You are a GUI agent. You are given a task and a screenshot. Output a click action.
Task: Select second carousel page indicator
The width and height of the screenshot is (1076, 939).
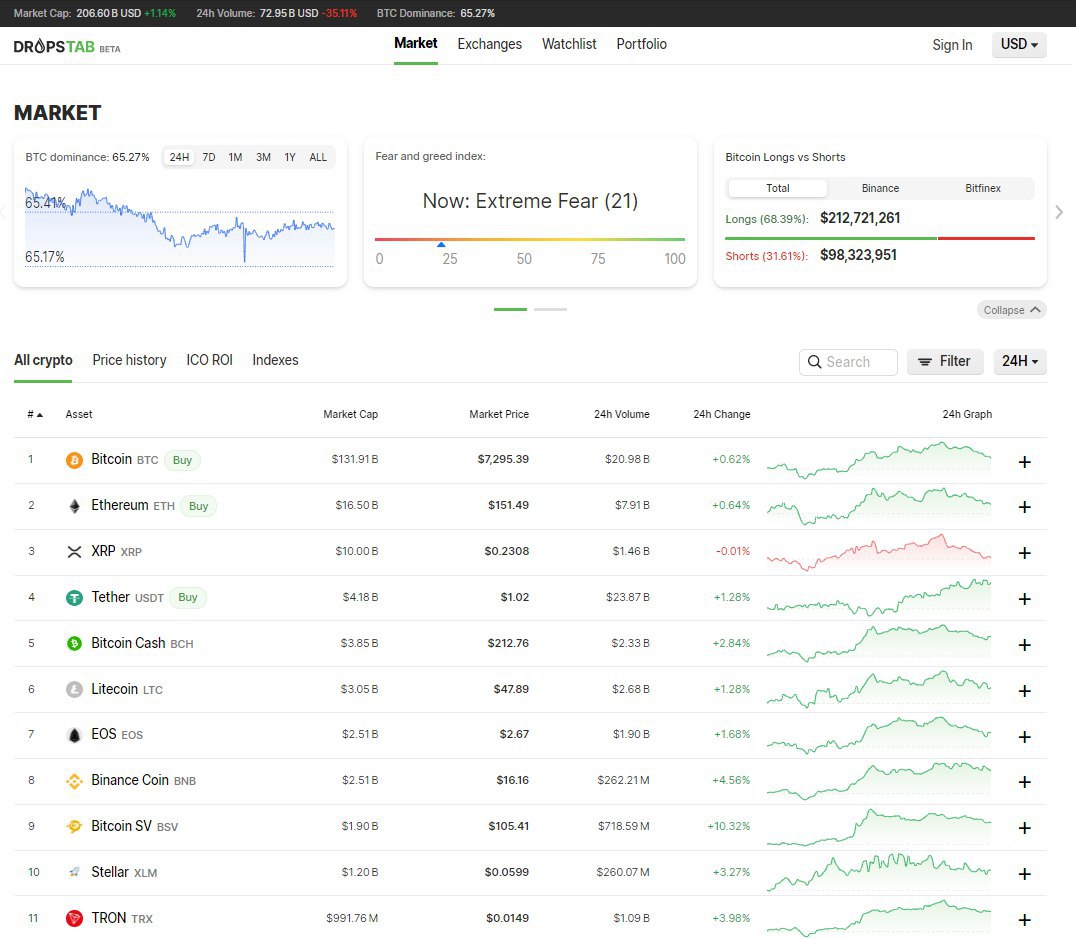click(550, 310)
